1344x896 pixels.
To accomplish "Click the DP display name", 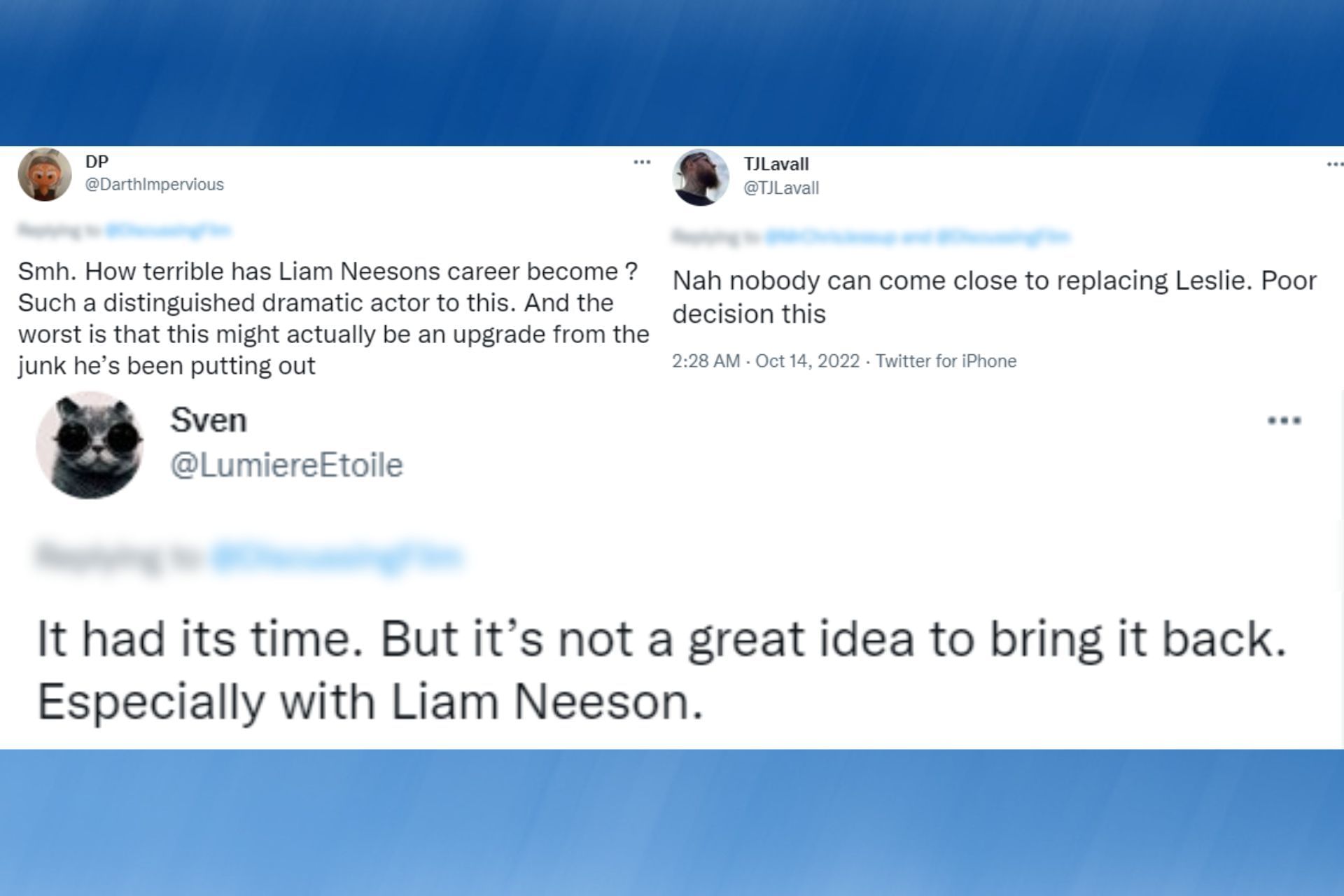I will tap(97, 162).
